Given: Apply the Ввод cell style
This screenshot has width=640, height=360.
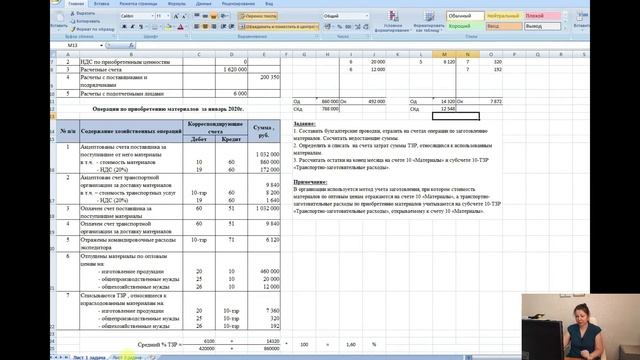Looking at the screenshot, I should click(x=504, y=26).
